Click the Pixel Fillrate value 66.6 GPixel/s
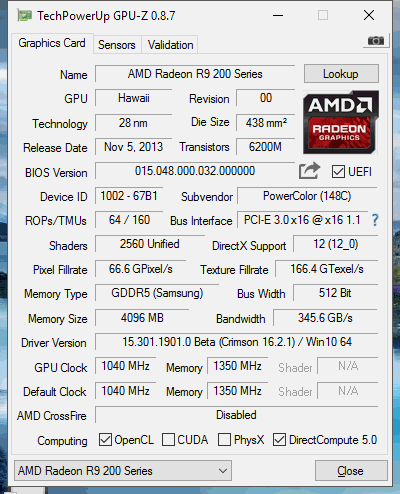400x494 pixels. pyautogui.click(x=140, y=269)
